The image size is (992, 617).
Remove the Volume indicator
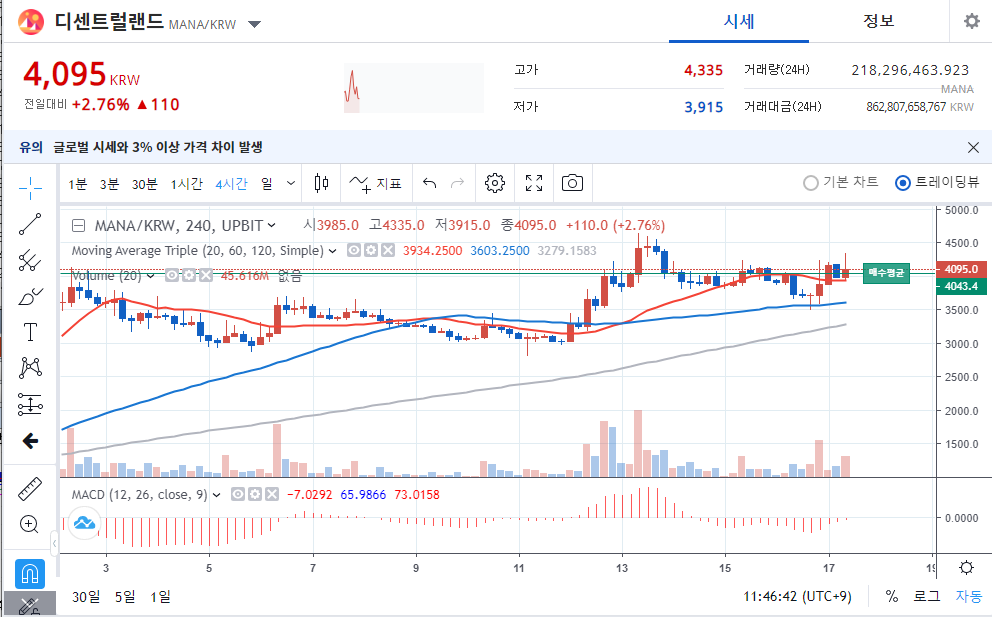pyautogui.click(x=206, y=275)
